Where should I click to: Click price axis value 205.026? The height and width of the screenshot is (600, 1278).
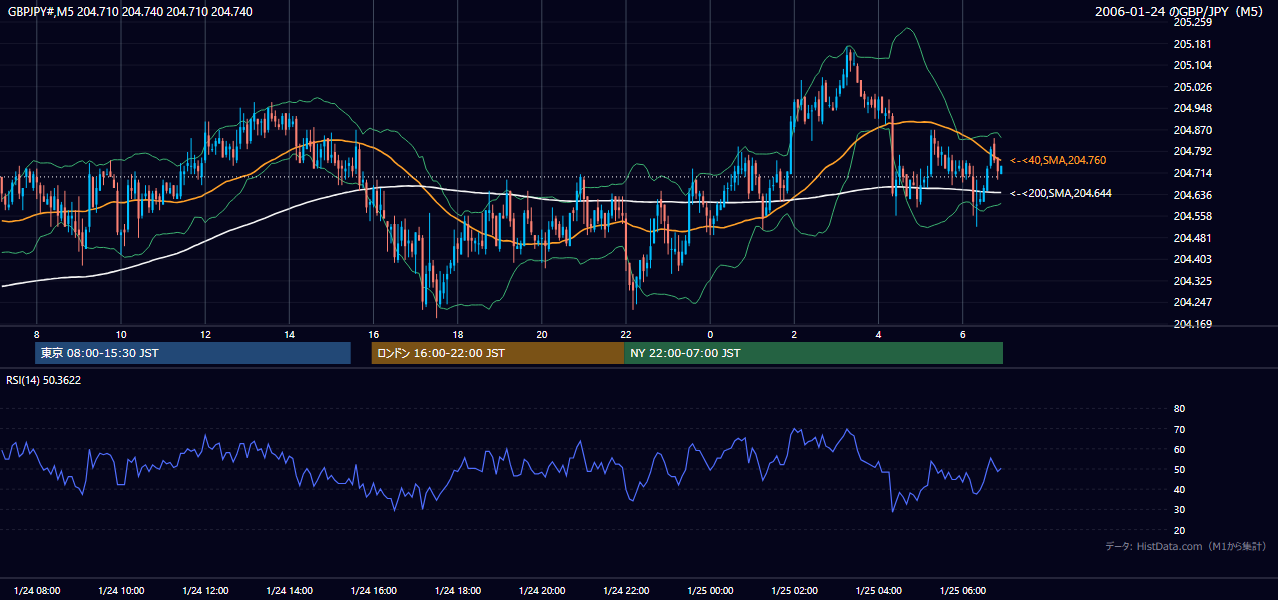1192,87
